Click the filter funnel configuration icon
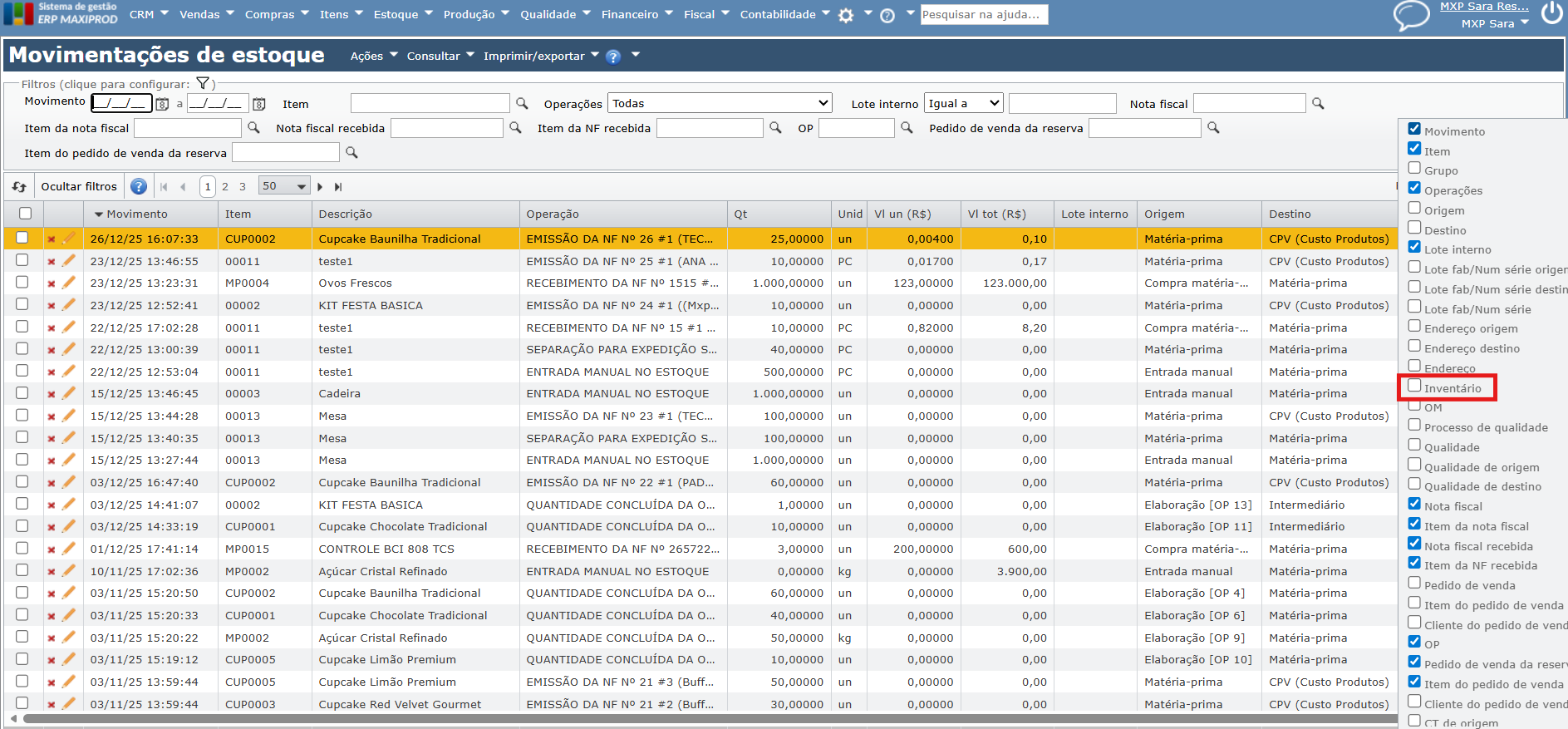Image resolution: width=1568 pixels, height=729 pixels. coord(202,83)
